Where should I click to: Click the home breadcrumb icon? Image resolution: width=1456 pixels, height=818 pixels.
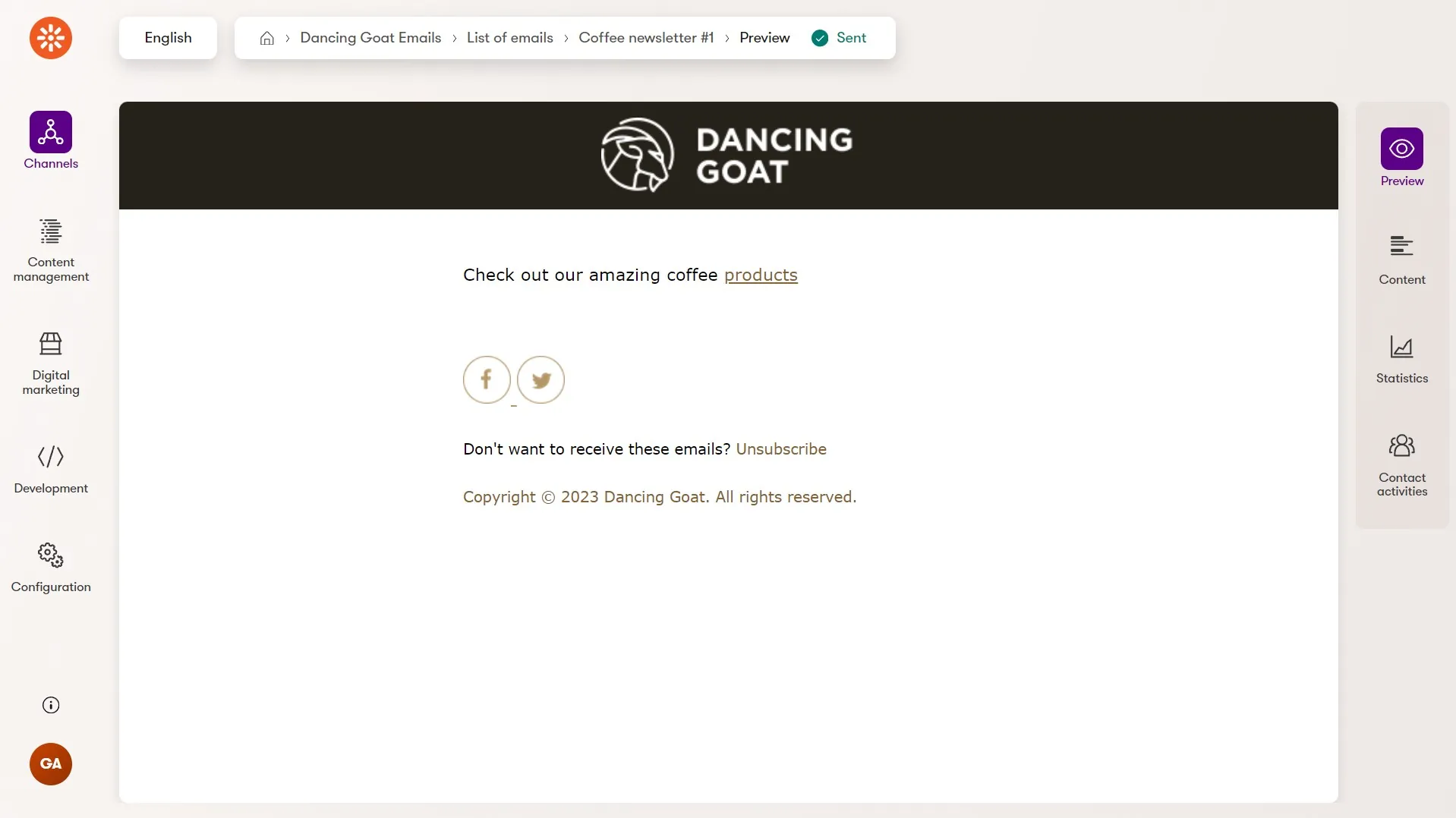click(x=266, y=38)
